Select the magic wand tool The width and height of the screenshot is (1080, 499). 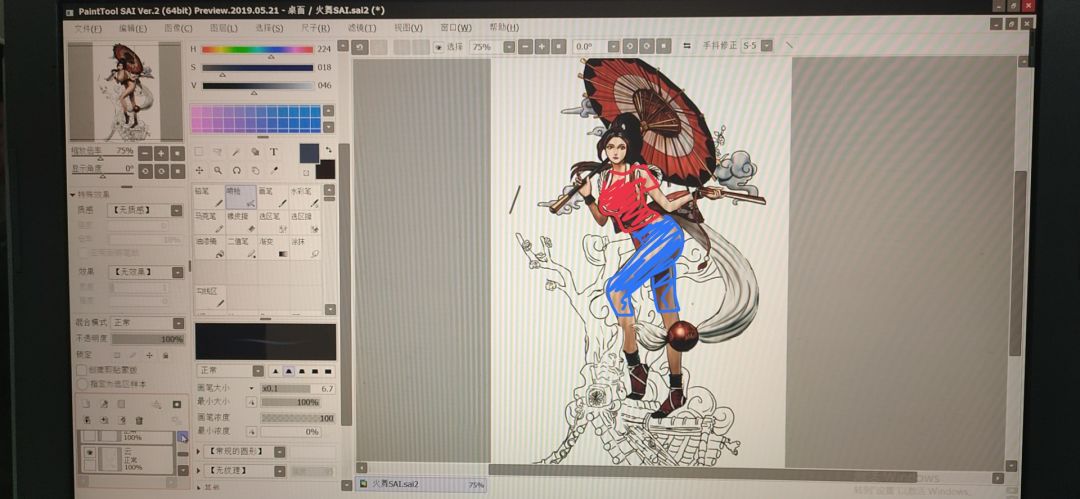(236, 152)
